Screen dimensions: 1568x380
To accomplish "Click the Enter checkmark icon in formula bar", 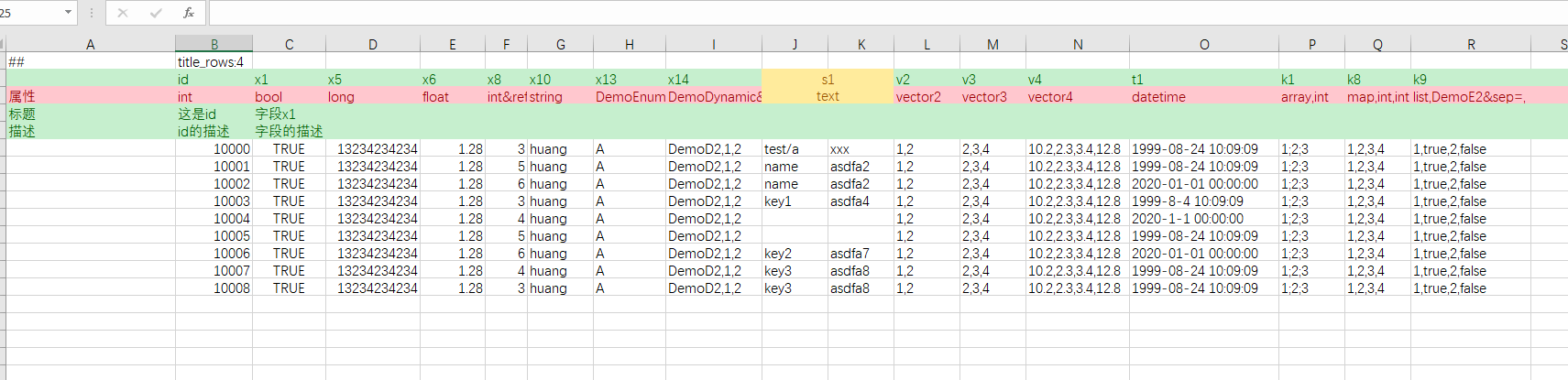I will [x=156, y=13].
